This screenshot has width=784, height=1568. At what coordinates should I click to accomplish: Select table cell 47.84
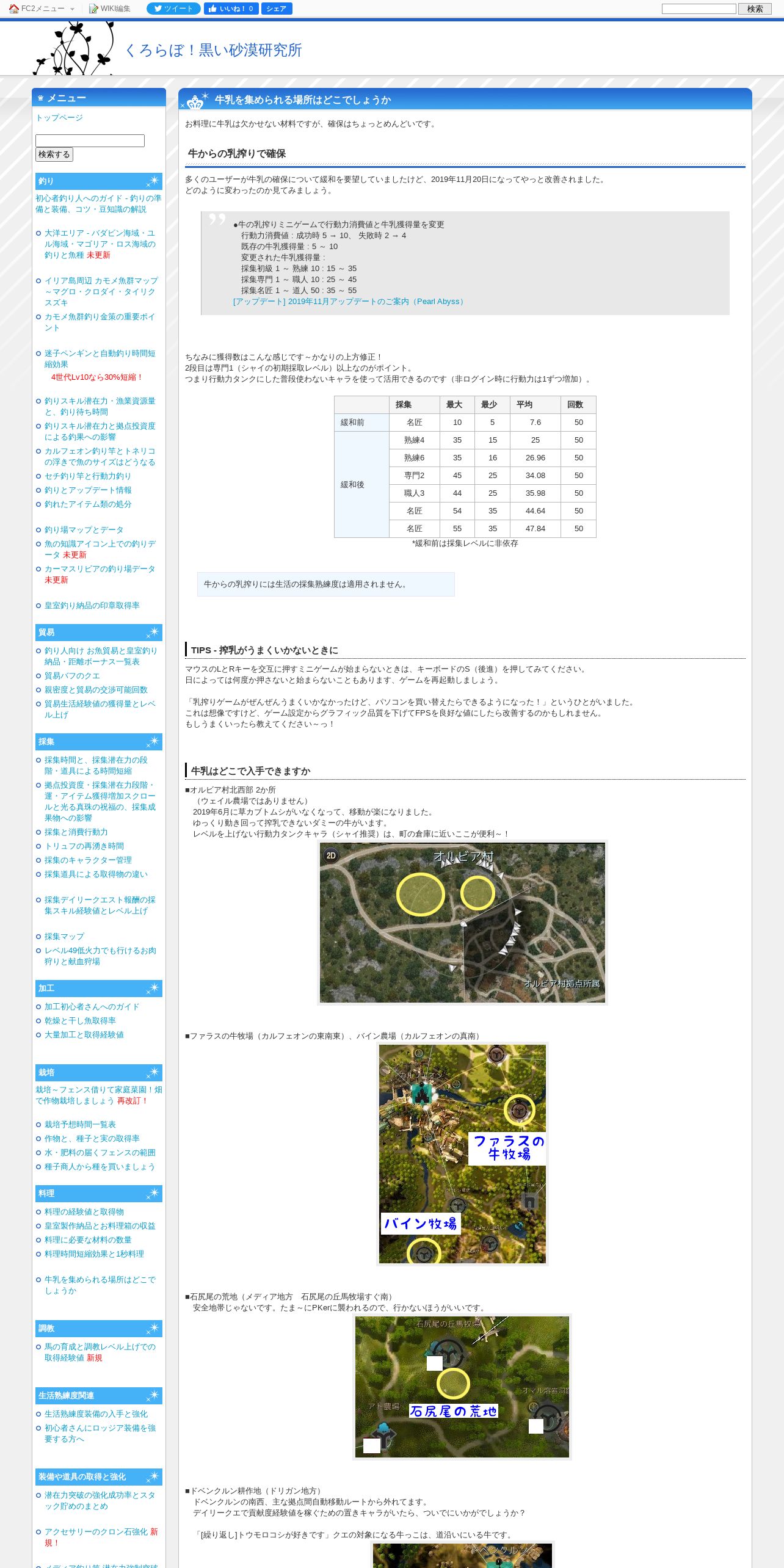[535, 529]
